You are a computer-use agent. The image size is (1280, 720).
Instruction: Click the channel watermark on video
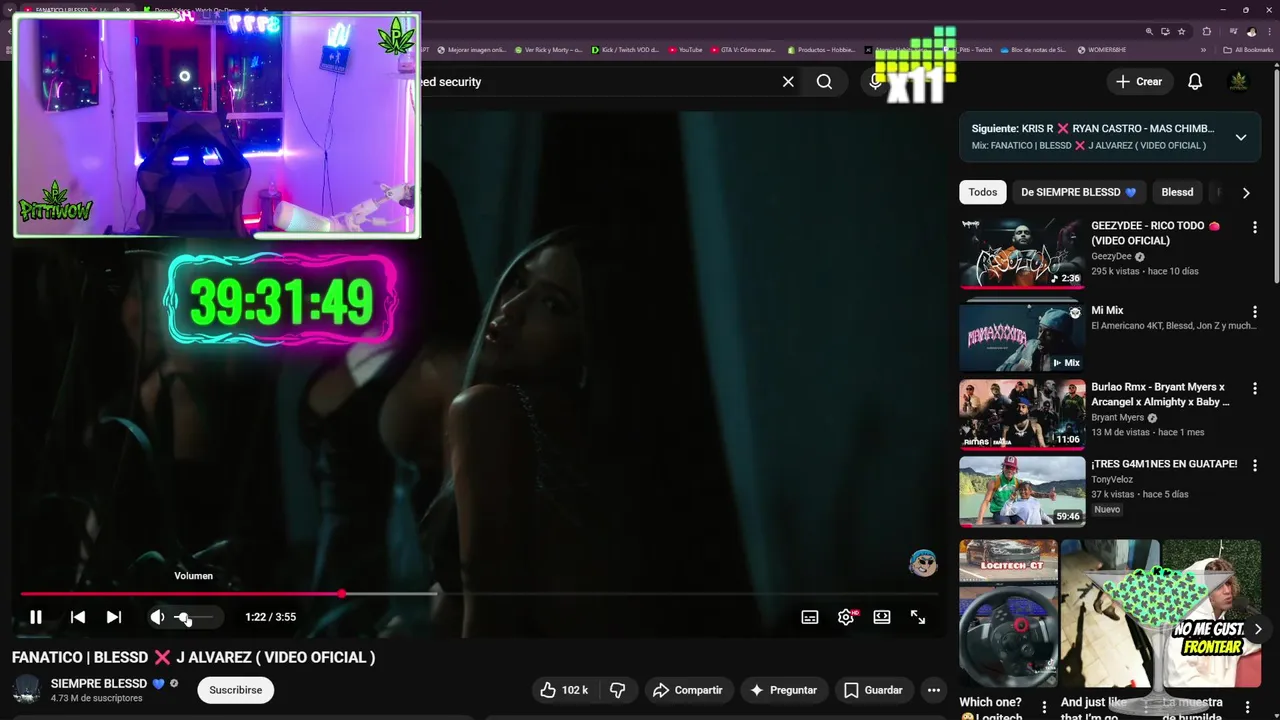(x=922, y=563)
